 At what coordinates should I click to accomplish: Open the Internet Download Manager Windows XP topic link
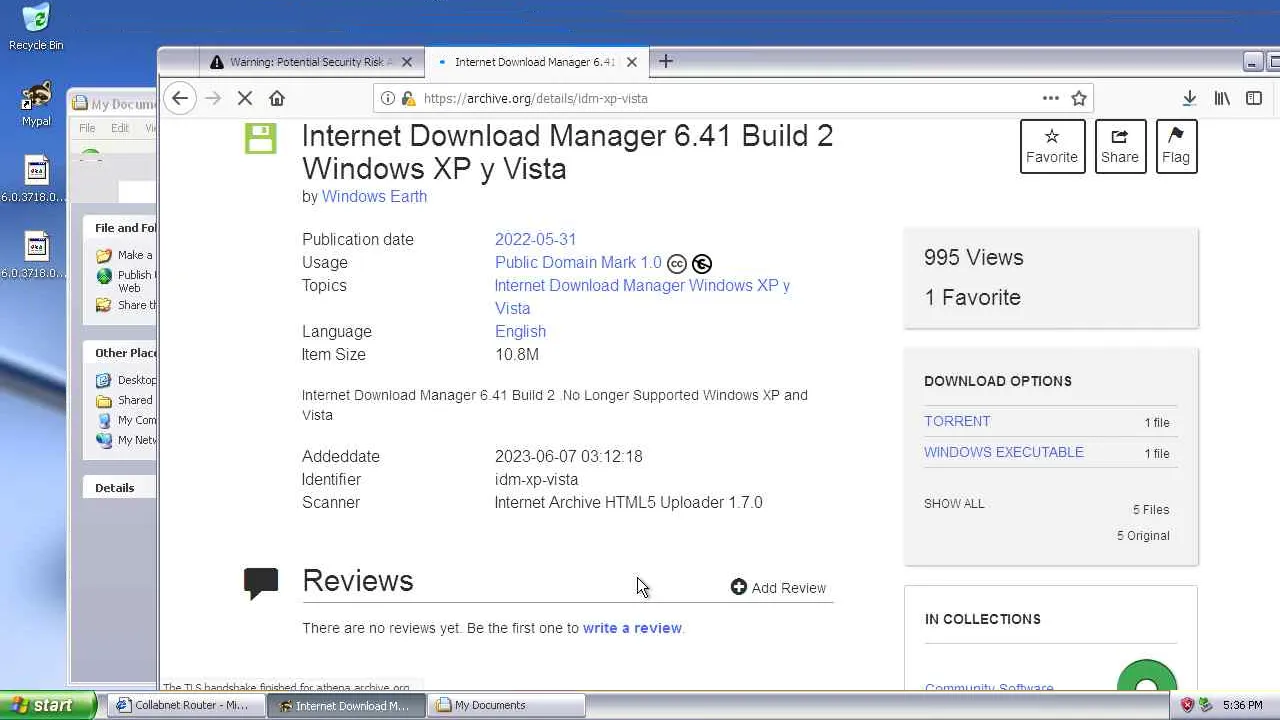(642, 297)
